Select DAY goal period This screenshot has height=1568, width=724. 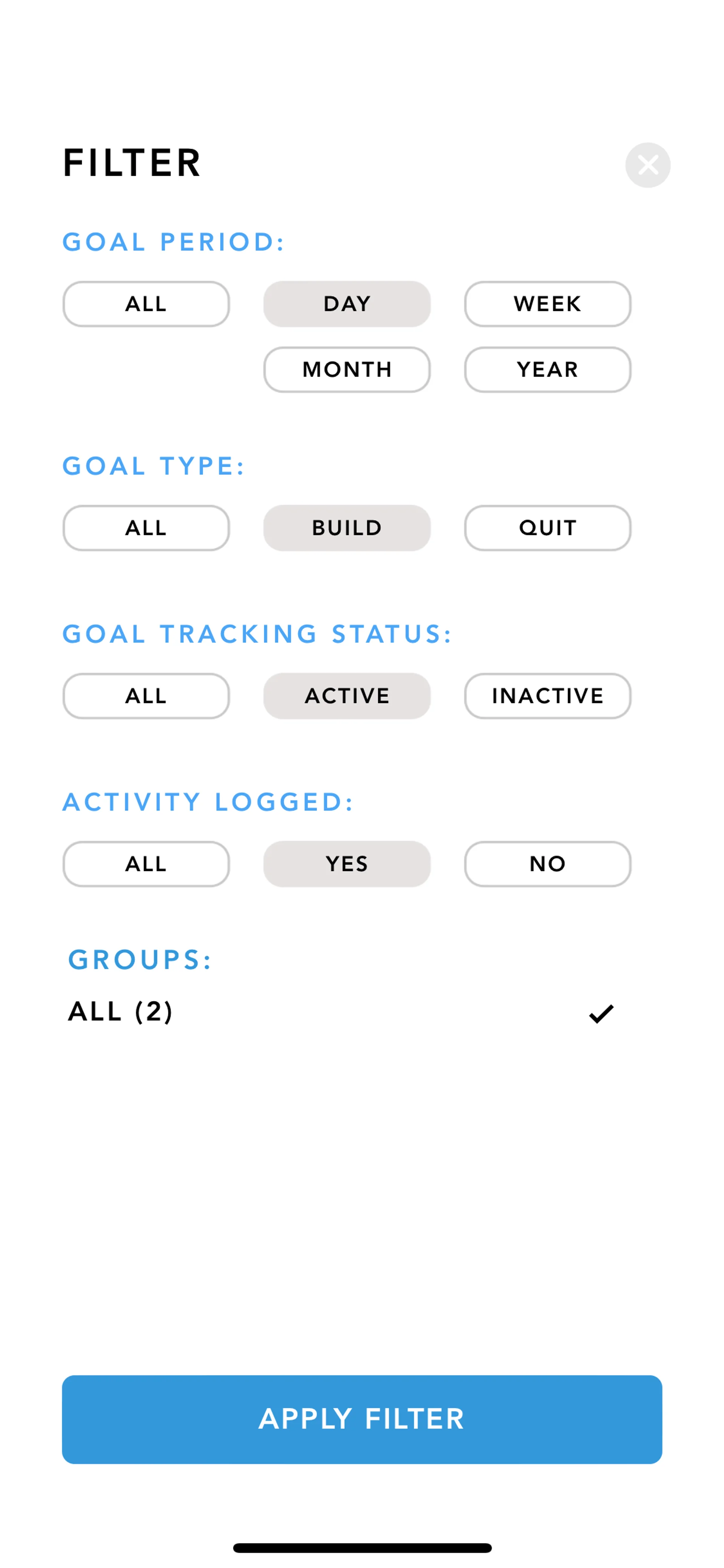pyautogui.click(x=347, y=304)
